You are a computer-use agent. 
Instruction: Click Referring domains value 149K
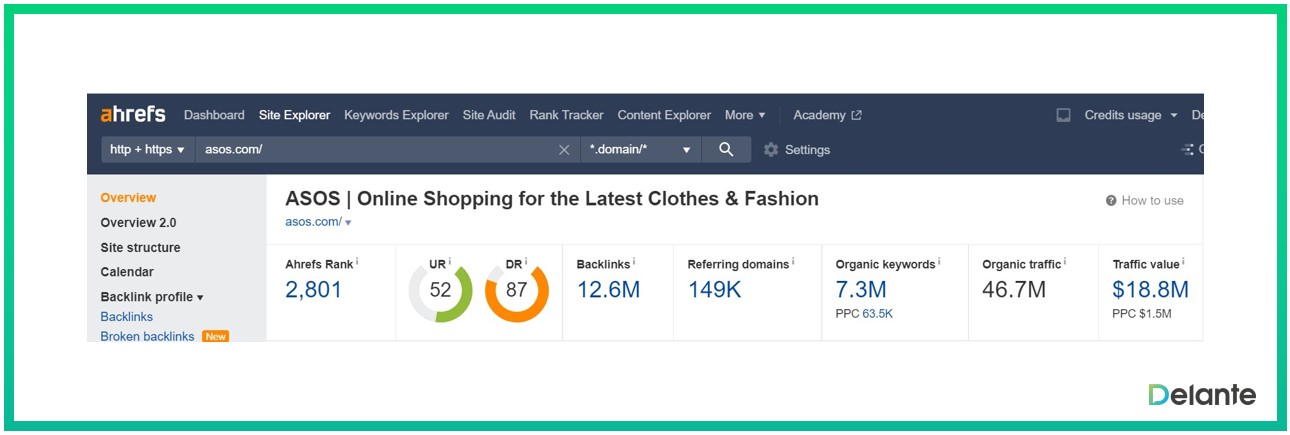point(714,290)
